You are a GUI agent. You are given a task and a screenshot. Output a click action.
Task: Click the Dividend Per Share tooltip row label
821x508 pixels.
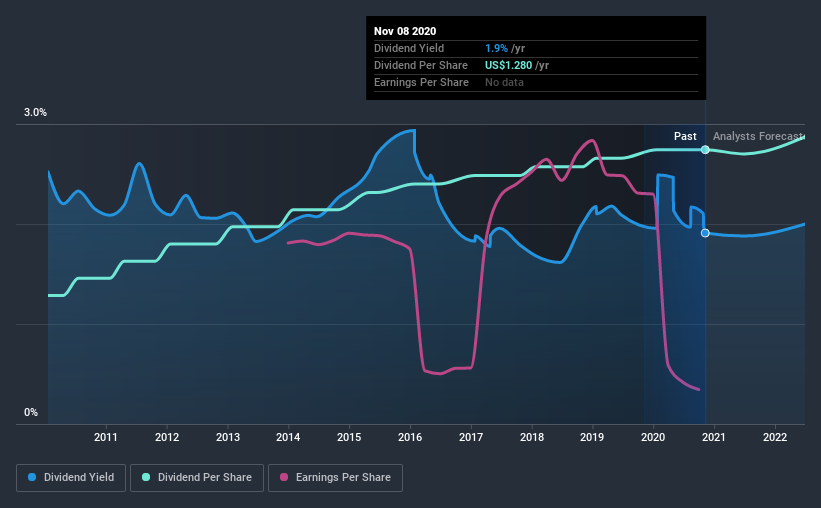(421, 65)
